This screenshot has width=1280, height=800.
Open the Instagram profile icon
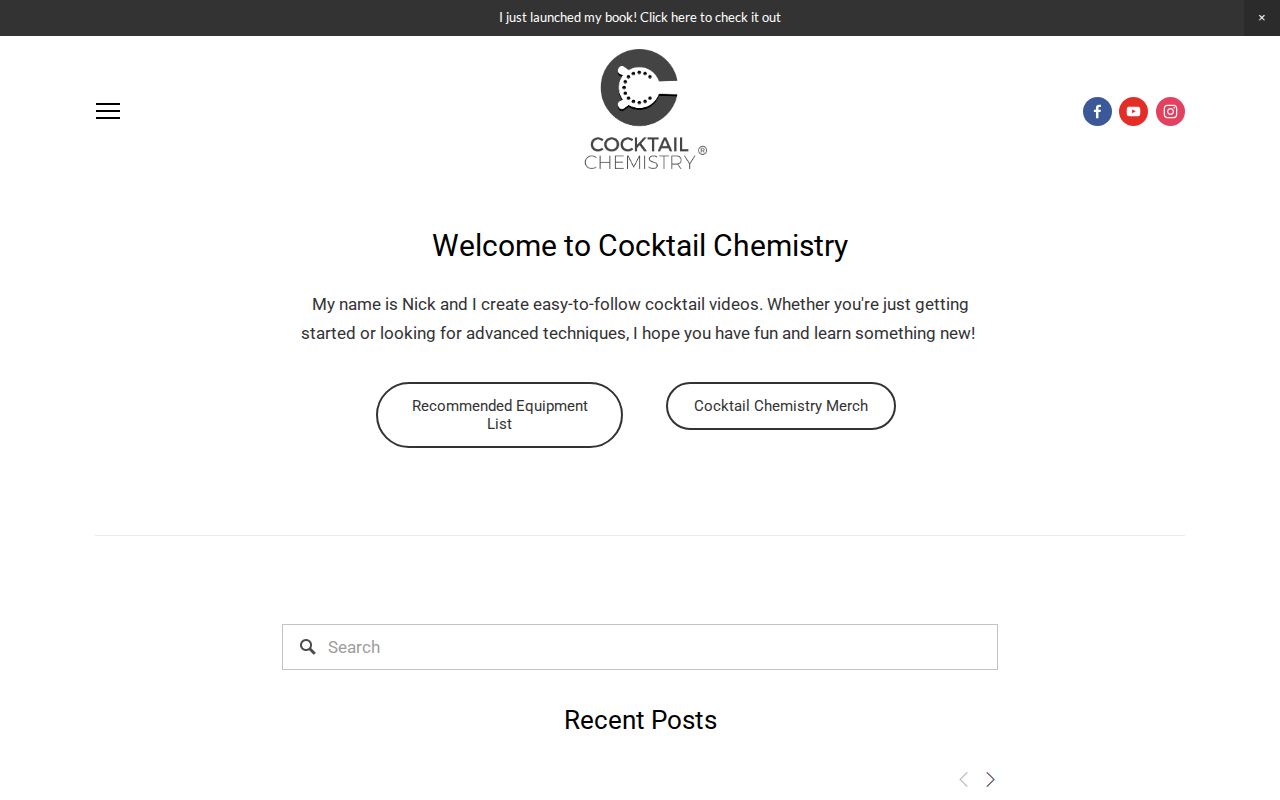[1169, 111]
